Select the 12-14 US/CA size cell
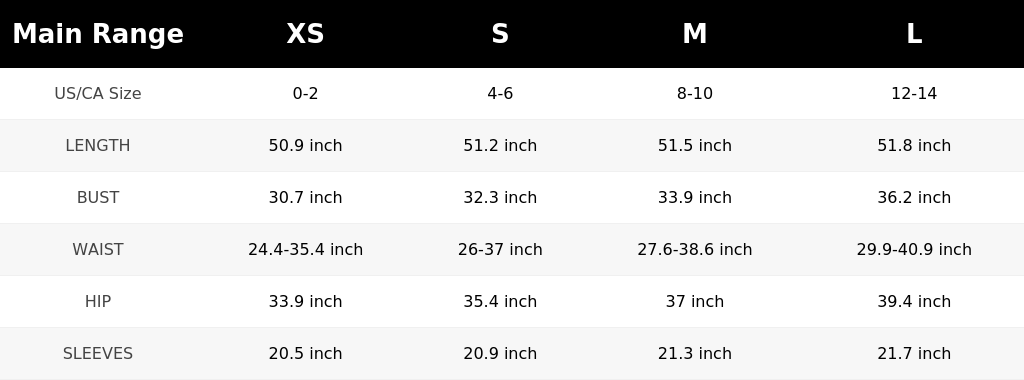The image size is (1024, 380). 914,93
